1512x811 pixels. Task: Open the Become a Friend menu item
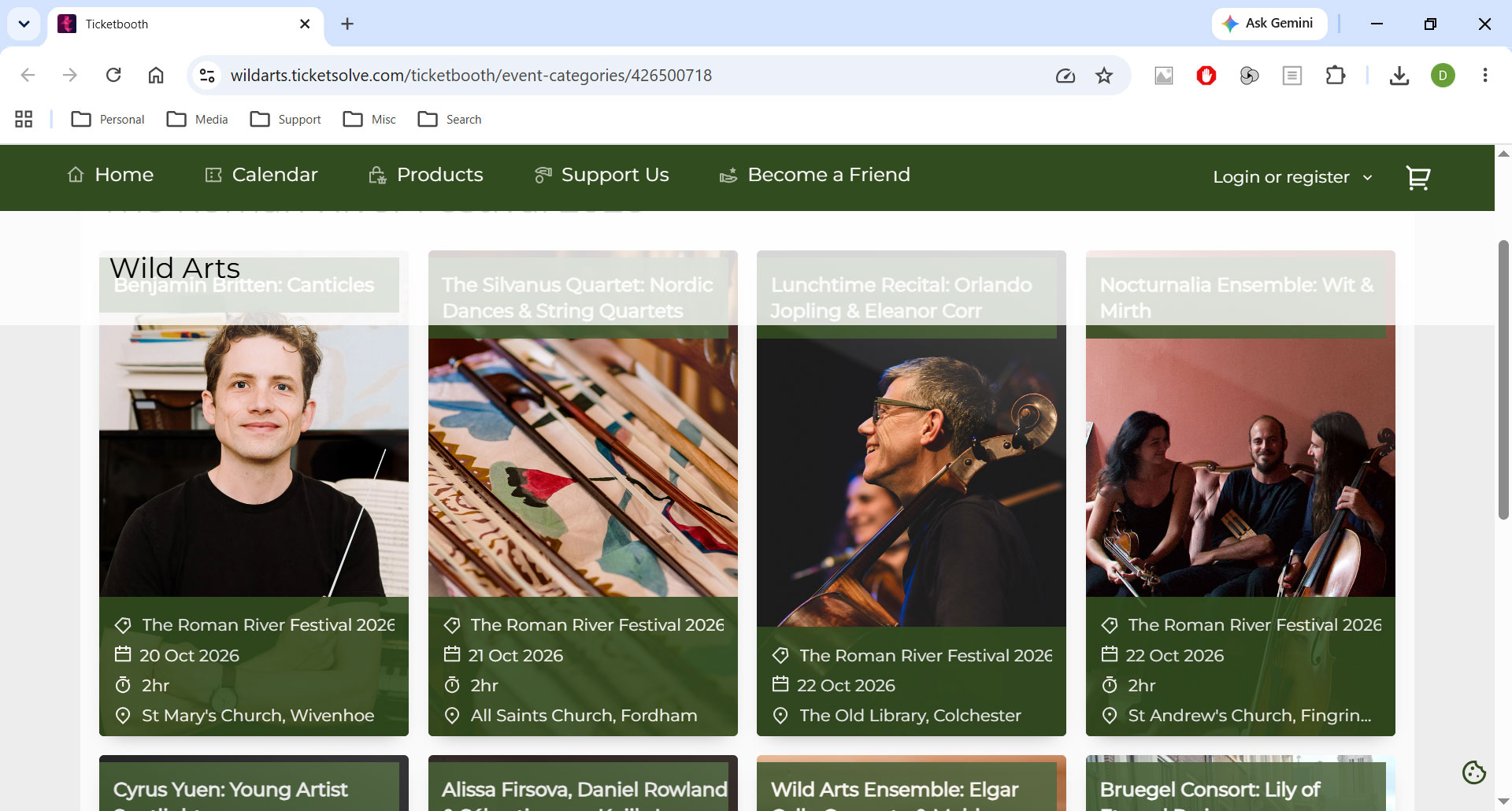pos(815,175)
